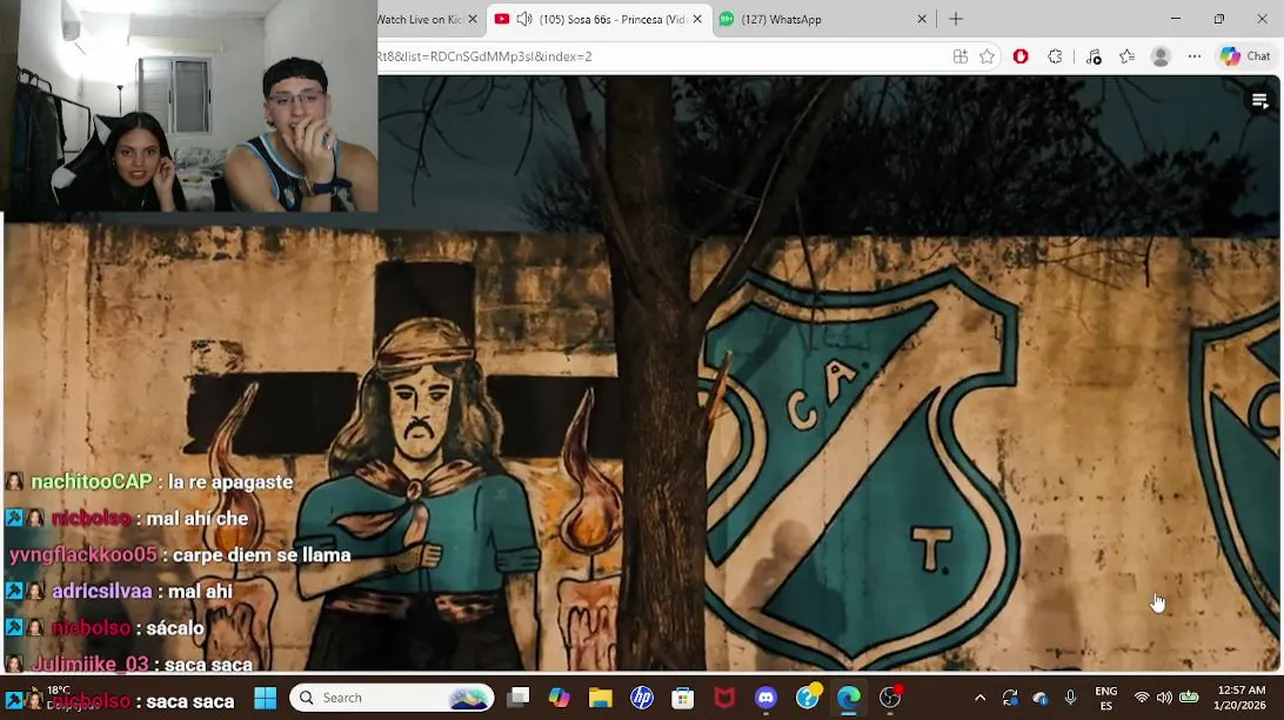Click chat username yvngflackkoo05

pyautogui.click(x=83, y=555)
